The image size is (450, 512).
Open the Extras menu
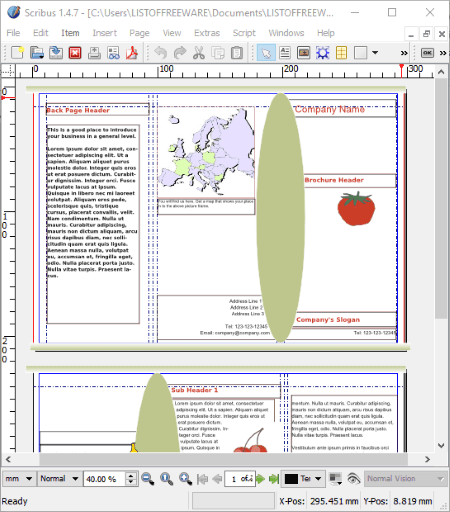[x=207, y=33]
